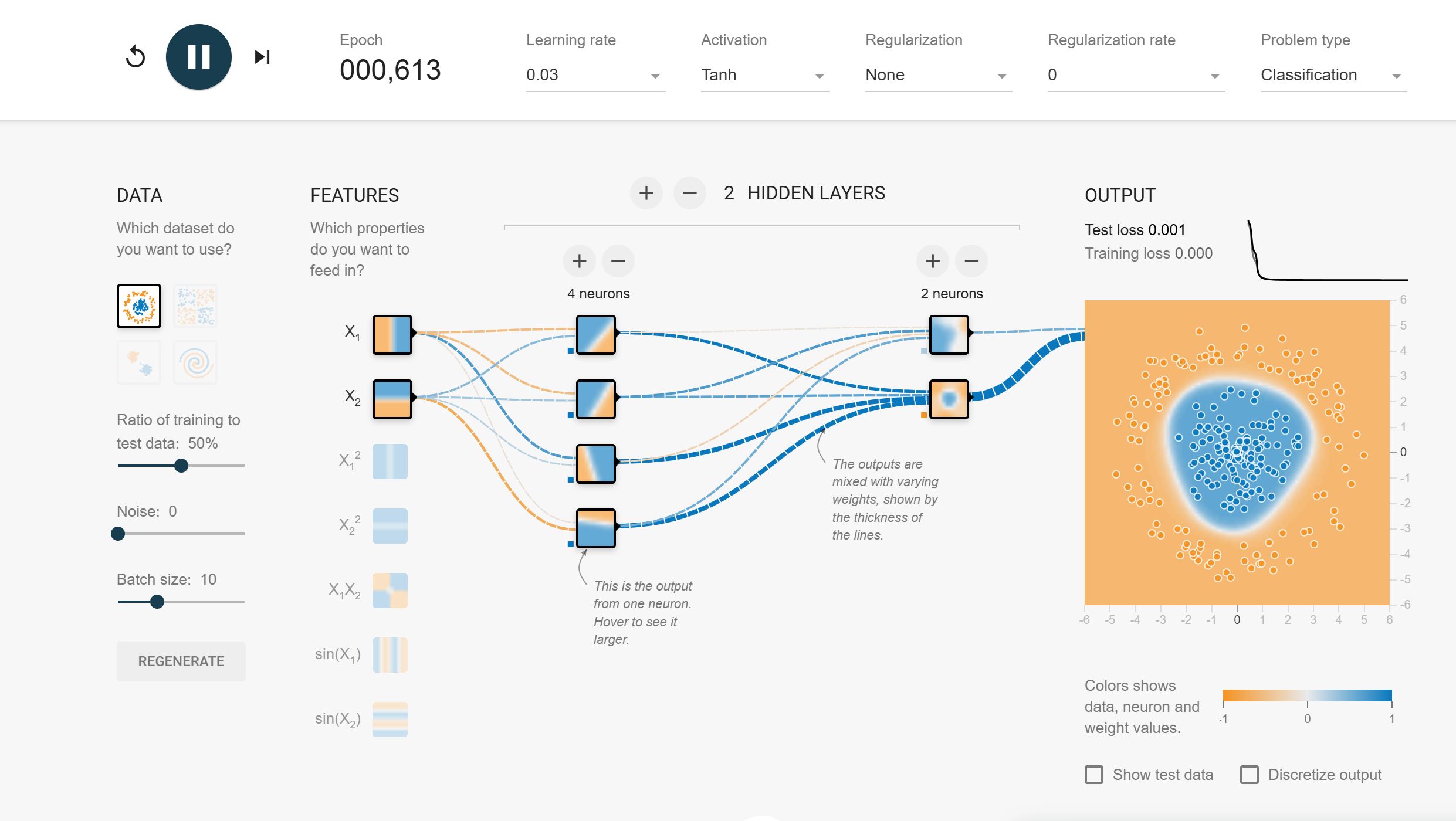Select second neuron in first hidden layer
The image size is (1456, 821).
tap(596, 399)
